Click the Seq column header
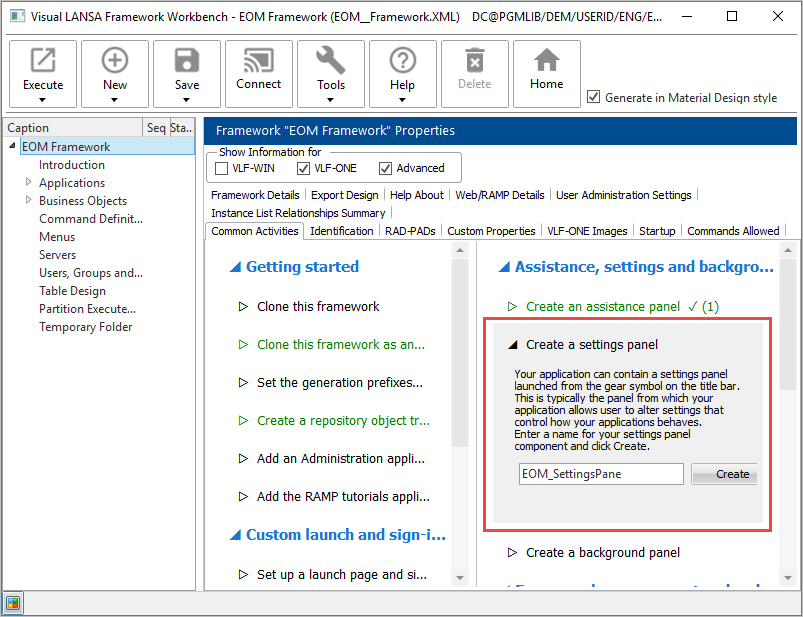The width and height of the screenshot is (803, 617). coord(156,127)
